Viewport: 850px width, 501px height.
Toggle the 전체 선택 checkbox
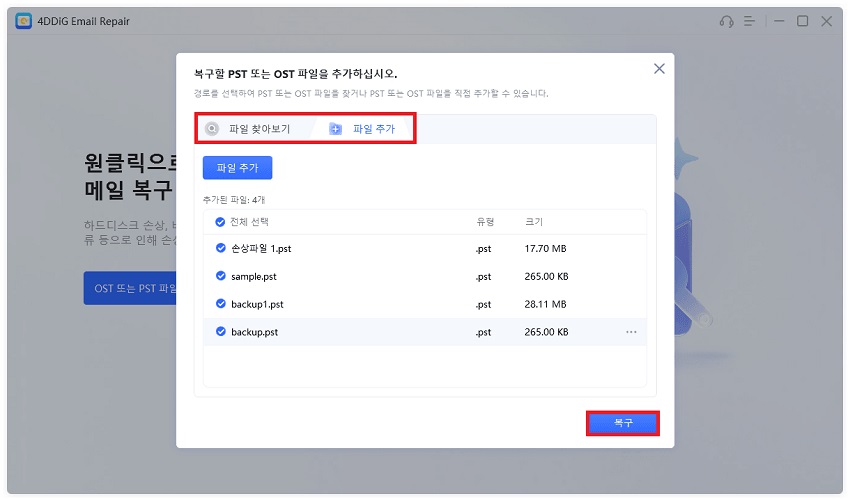click(x=220, y=222)
